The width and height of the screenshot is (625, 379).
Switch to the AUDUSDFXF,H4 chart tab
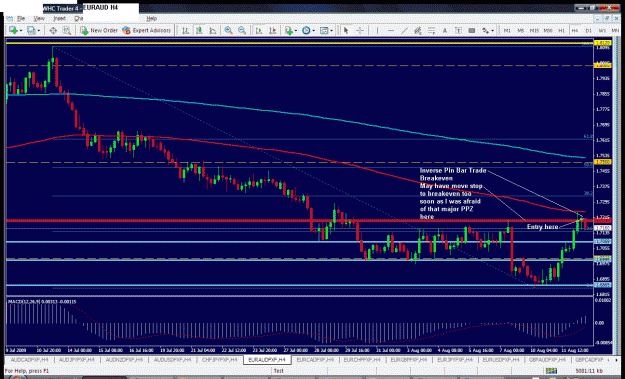pyautogui.click(x=172, y=359)
